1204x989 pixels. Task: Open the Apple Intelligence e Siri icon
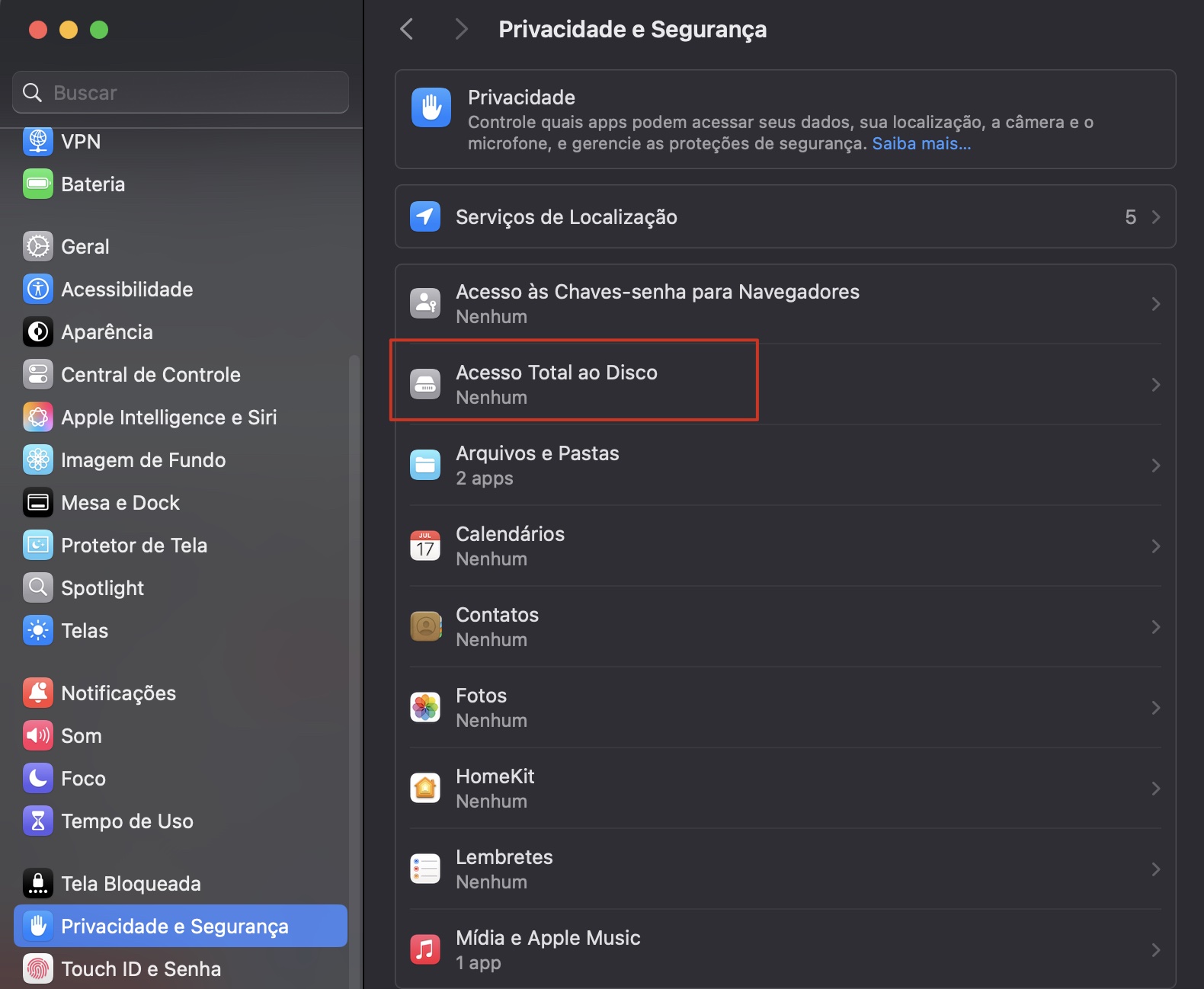pos(38,417)
